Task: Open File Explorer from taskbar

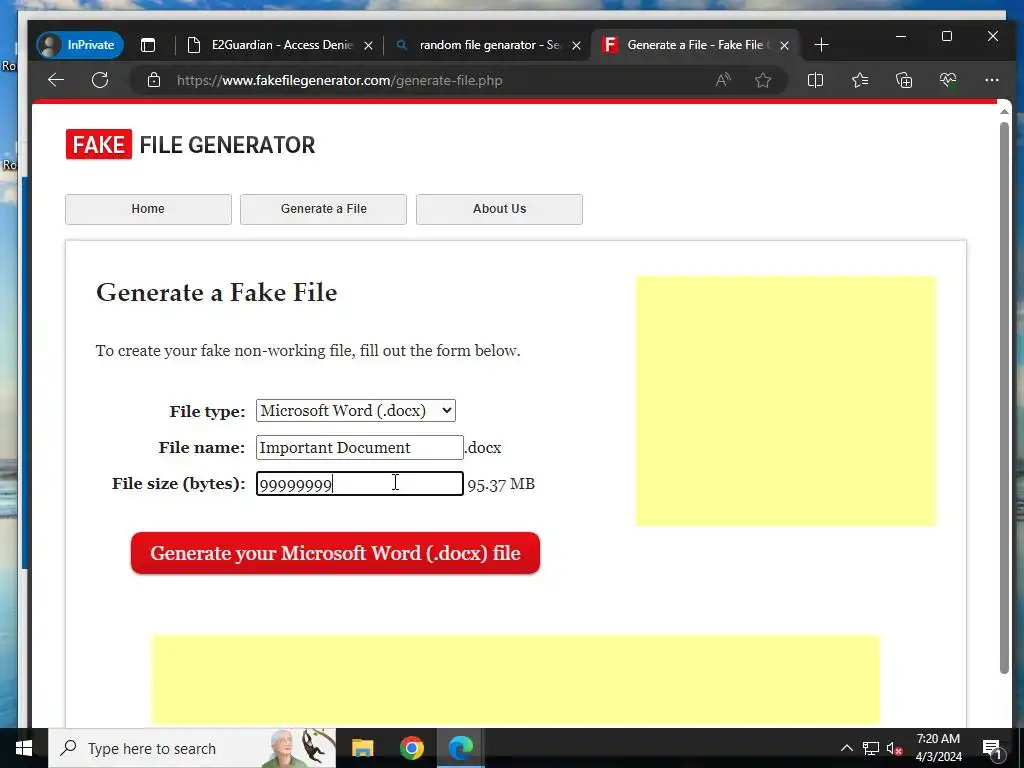Action: point(362,748)
